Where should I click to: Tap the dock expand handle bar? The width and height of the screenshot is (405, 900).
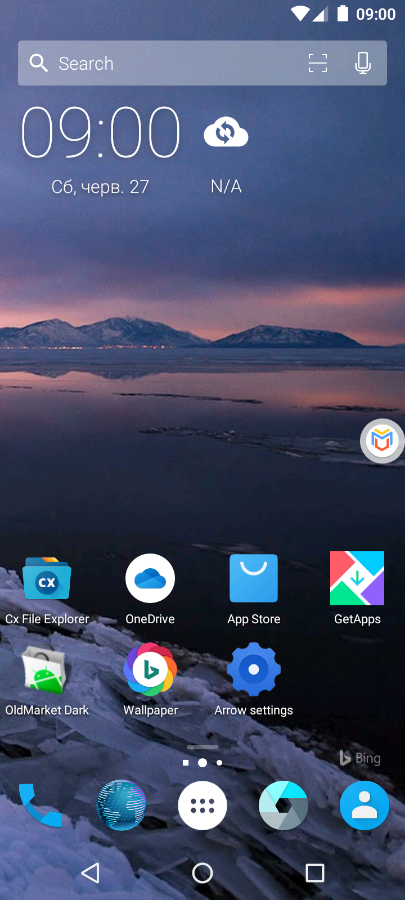(202, 747)
